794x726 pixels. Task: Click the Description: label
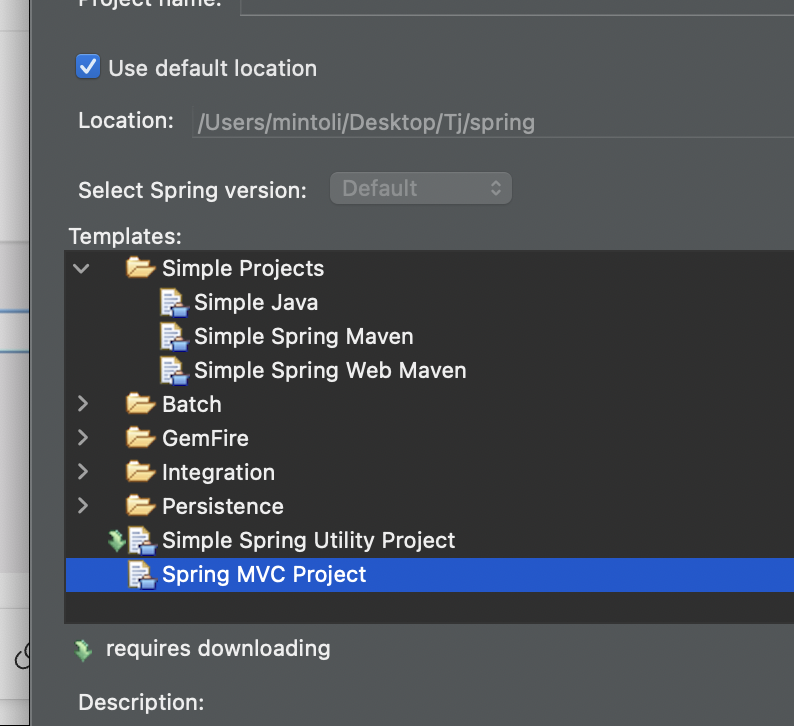(141, 702)
